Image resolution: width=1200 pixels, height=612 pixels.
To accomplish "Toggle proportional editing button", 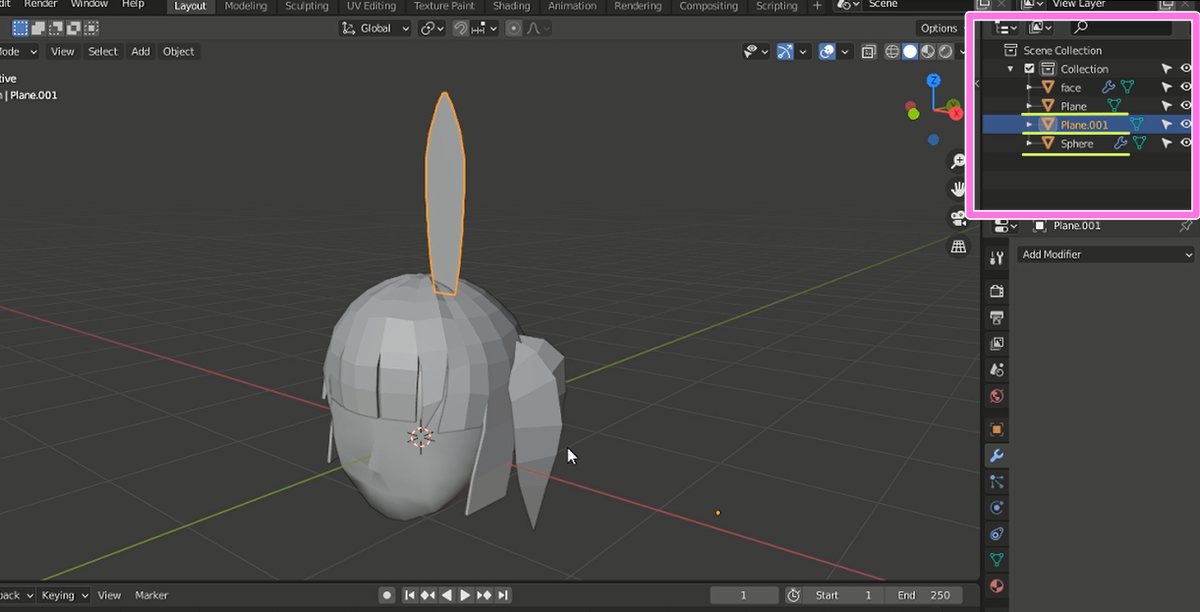I will click(513, 28).
